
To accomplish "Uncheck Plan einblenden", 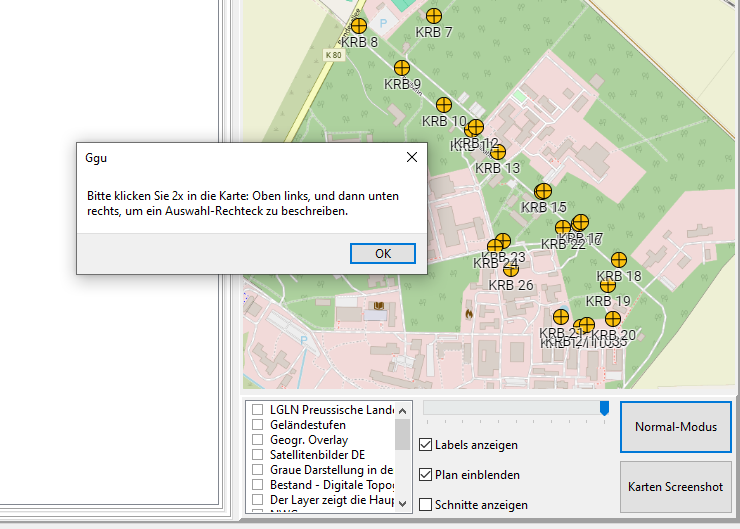I will 427,475.
